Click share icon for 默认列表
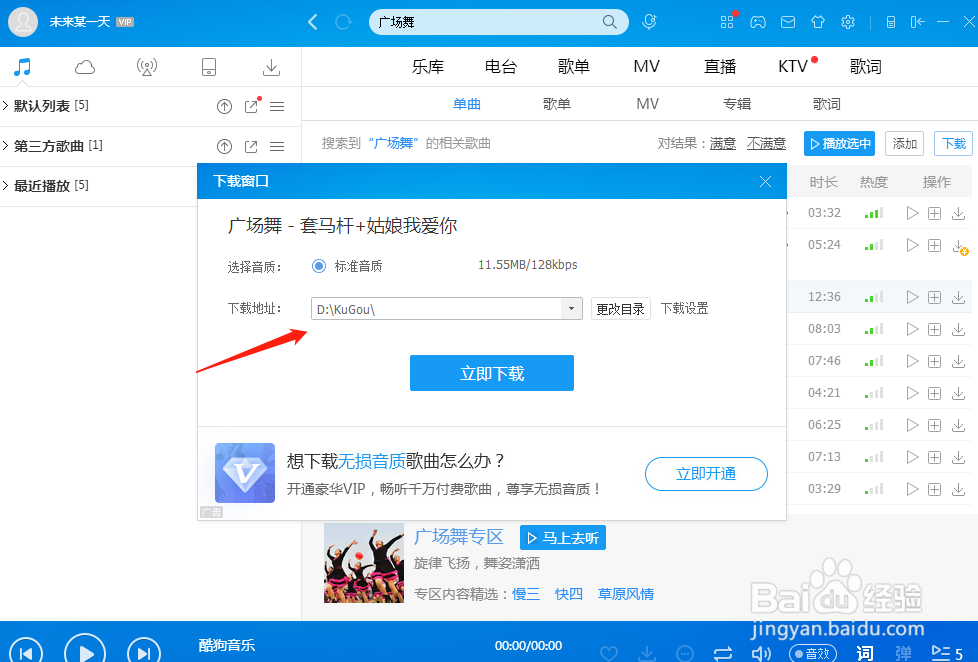 (x=251, y=107)
